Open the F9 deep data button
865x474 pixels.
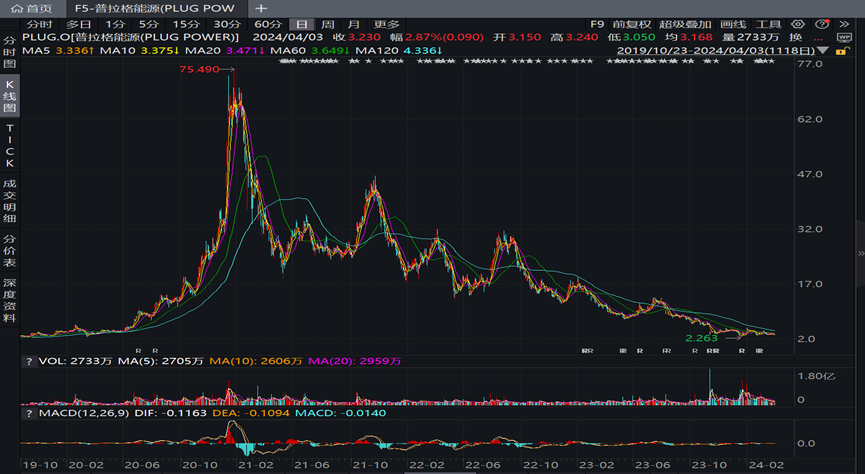pyautogui.click(x=597, y=24)
